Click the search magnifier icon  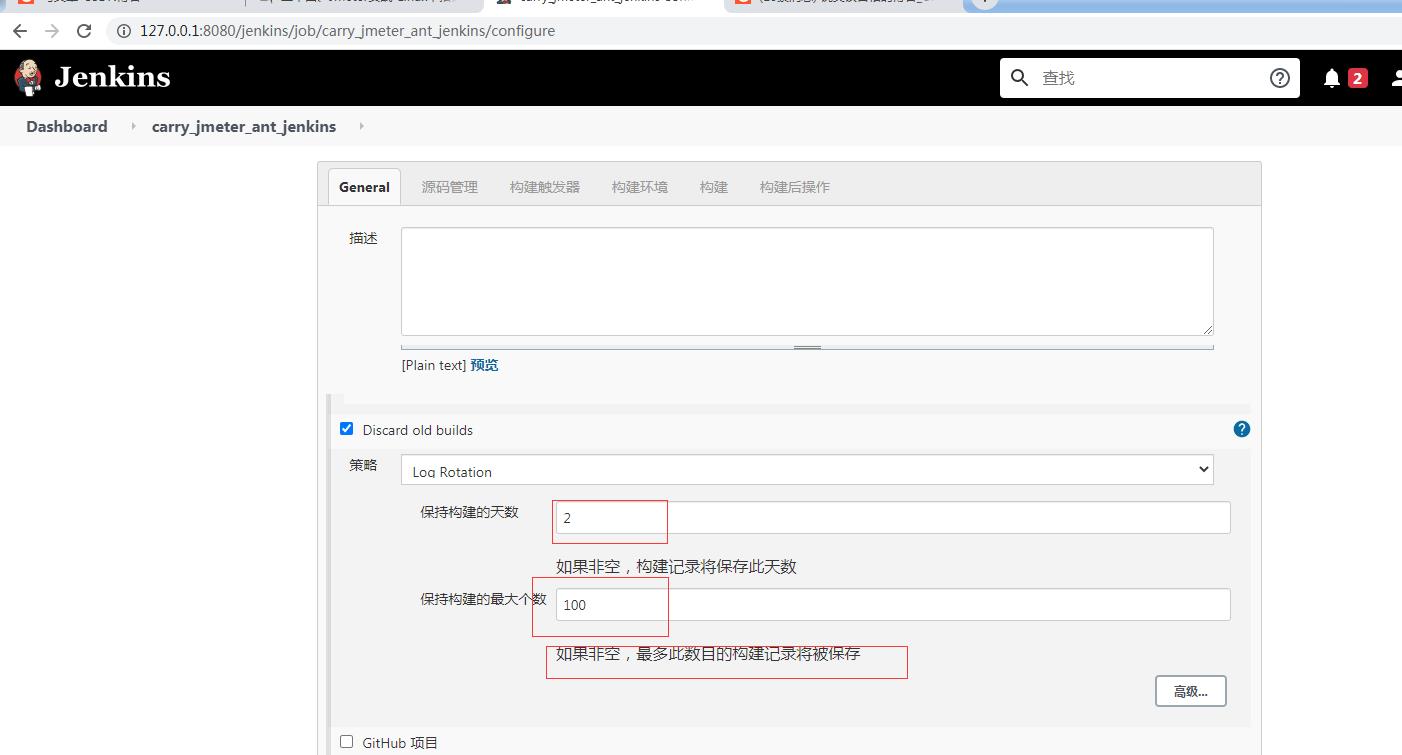pos(1019,77)
